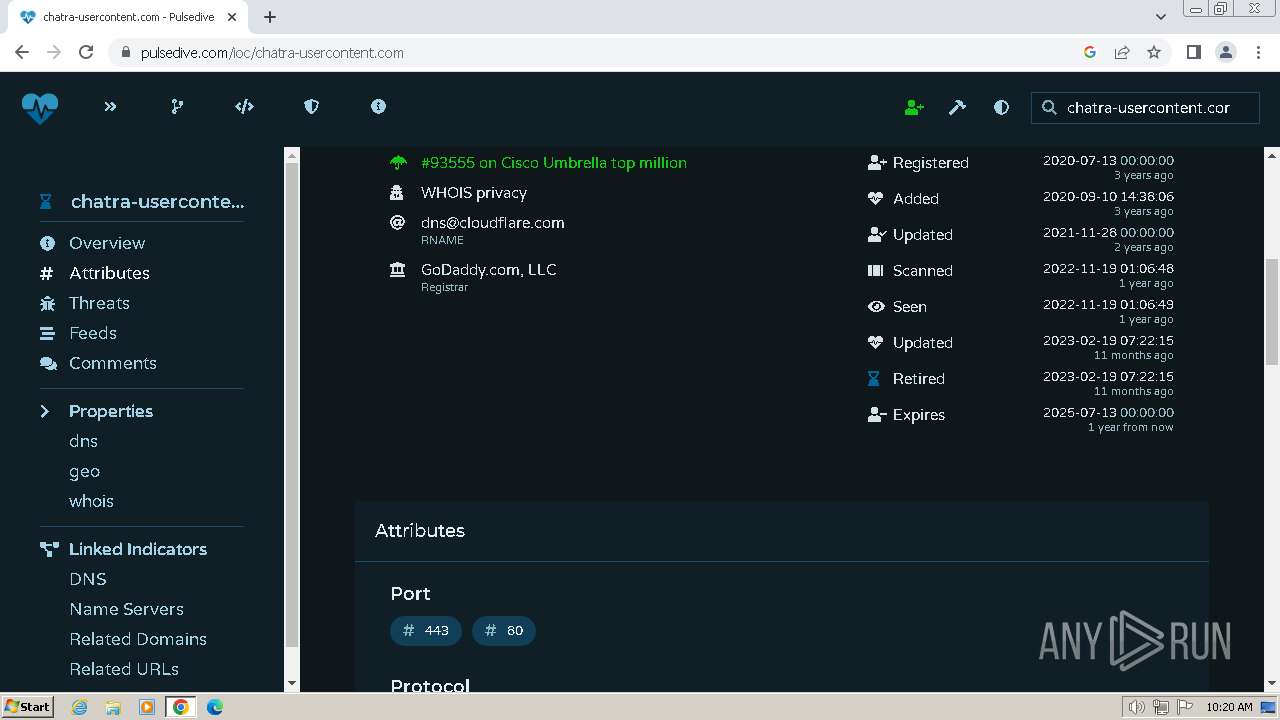The height and width of the screenshot is (720, 1280).
Task: Click the Scanned barcode icon
Action: (875, 270)
